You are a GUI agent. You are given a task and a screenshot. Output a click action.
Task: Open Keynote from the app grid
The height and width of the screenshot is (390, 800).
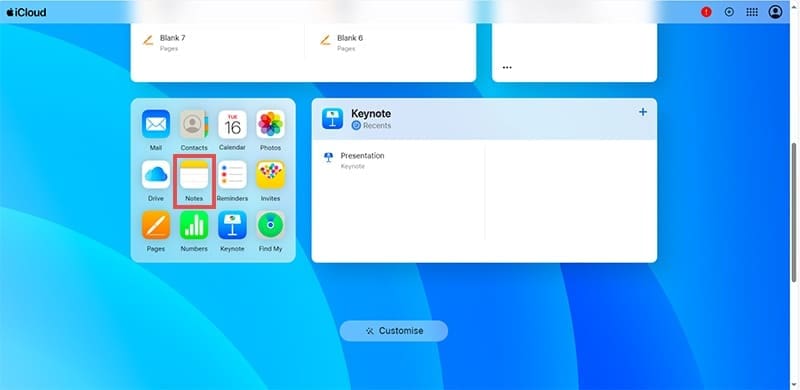point(232,225)
